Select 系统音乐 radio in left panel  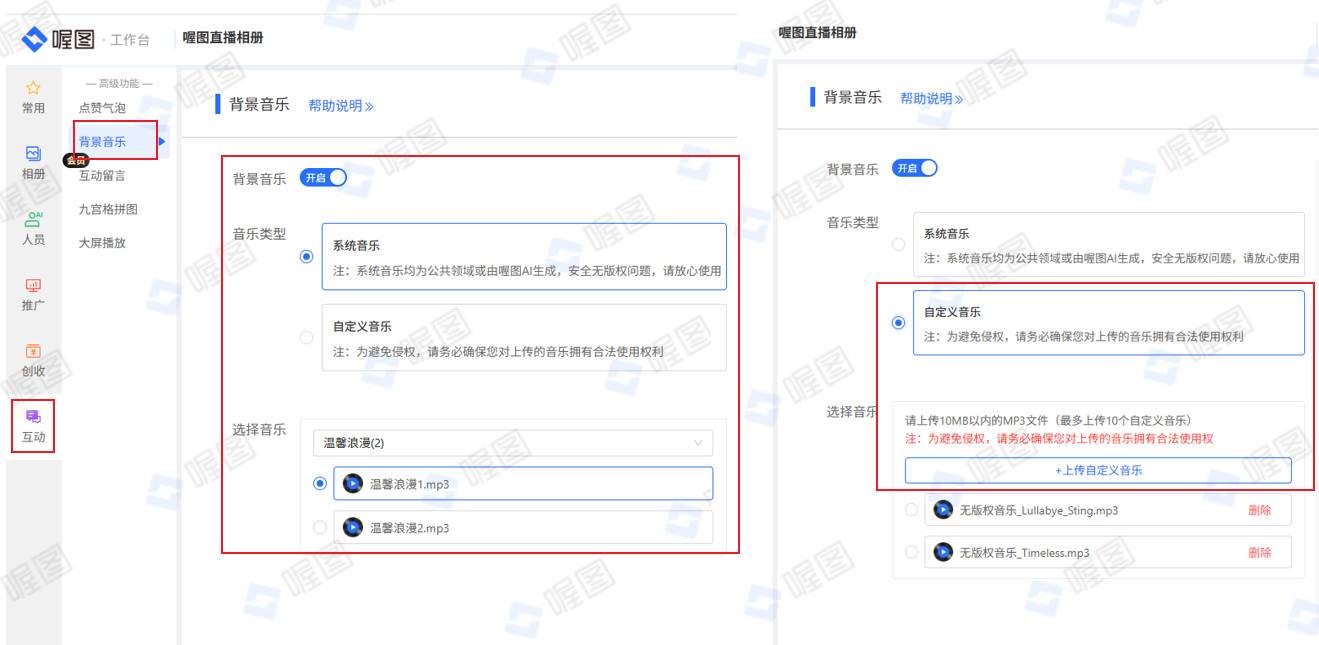click(x=307, y=257)
